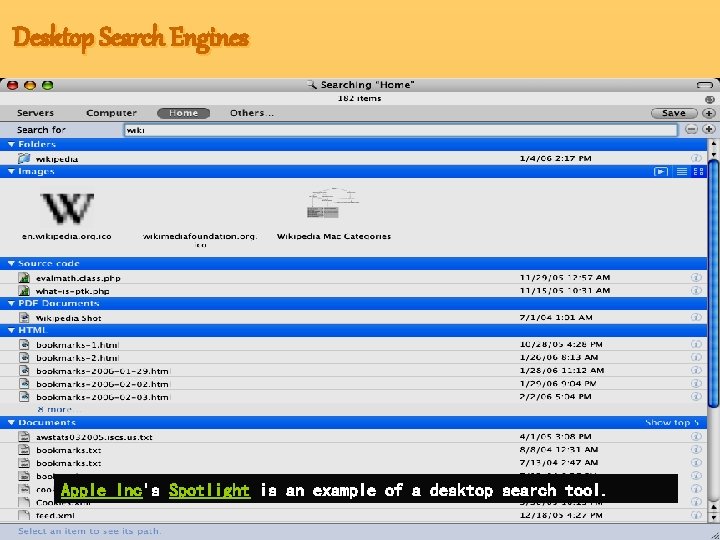720x540 pixels.
Task: Select the Wikipedia Shot PDF
Action: (x=68, y=318)
